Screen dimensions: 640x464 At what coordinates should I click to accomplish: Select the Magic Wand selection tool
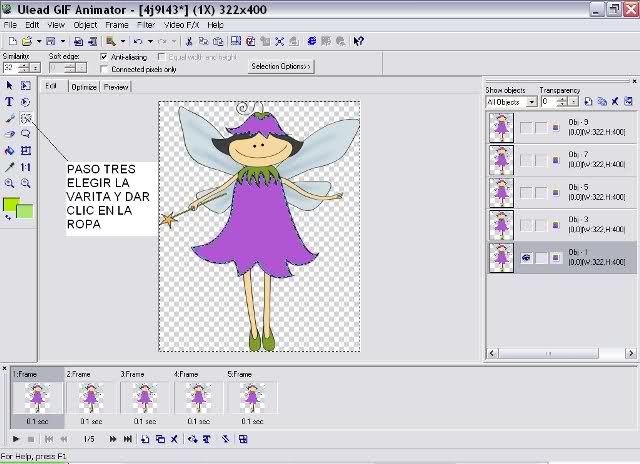26,117
